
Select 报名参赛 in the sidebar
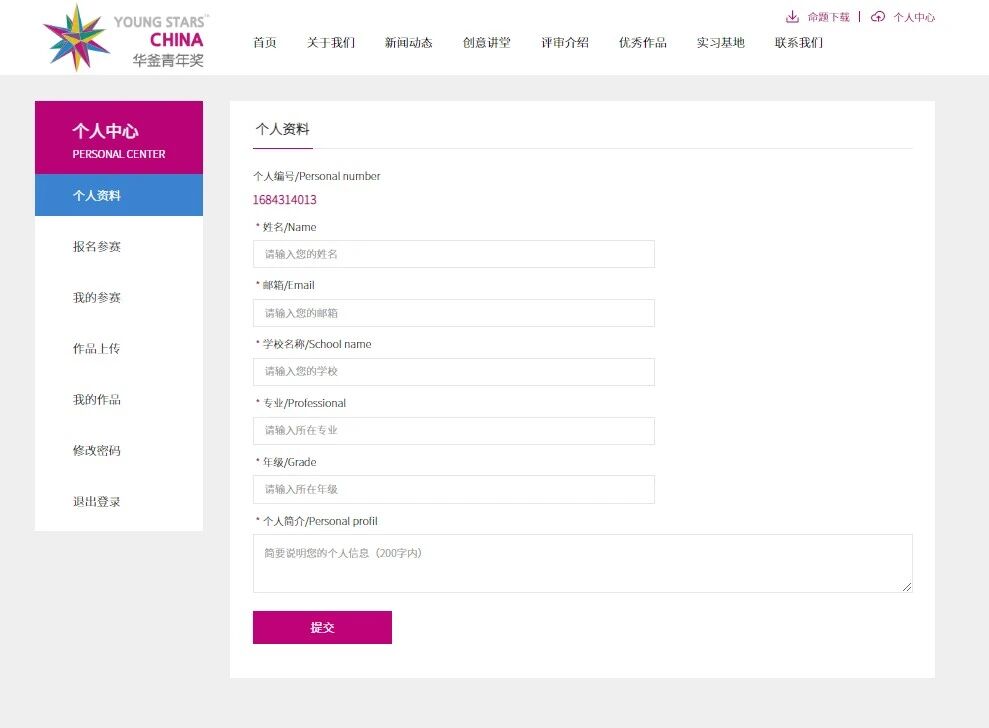point(97,247)
